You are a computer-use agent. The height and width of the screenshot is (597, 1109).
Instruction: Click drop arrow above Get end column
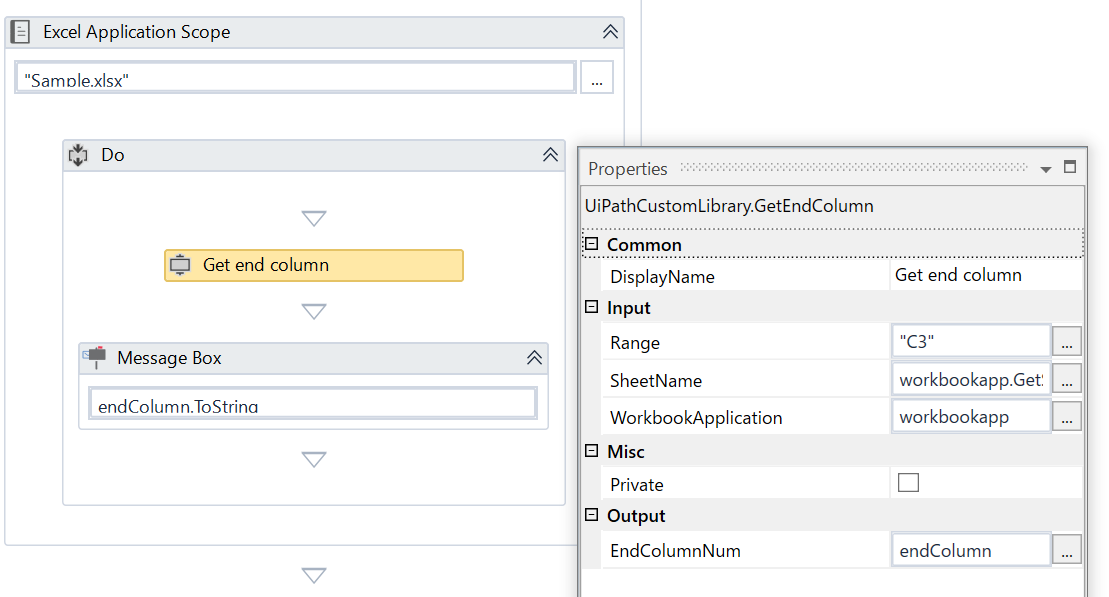click(314, 218)
